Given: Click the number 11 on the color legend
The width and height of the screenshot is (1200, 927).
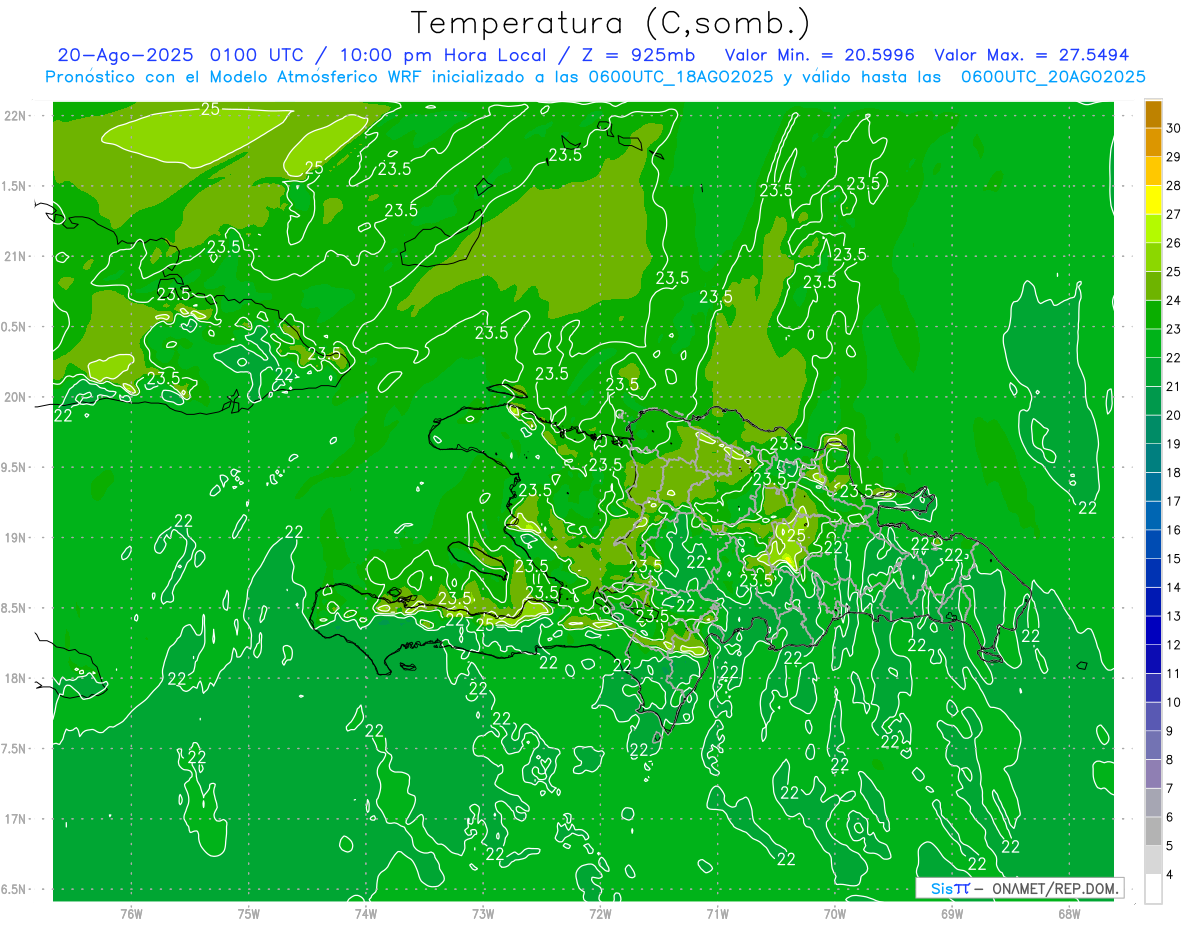Looking at the screenshot, I should pos(1174,673).
